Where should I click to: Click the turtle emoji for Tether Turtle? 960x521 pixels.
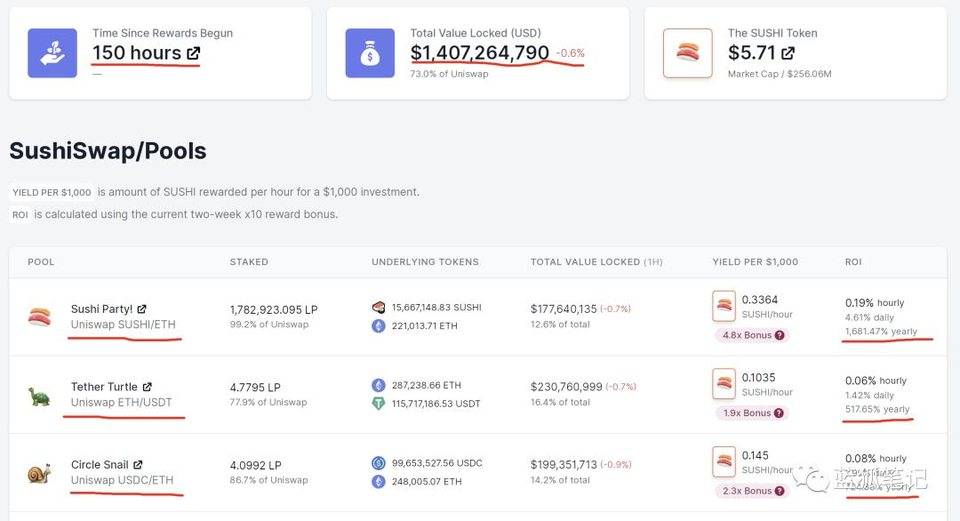point(39,395)
